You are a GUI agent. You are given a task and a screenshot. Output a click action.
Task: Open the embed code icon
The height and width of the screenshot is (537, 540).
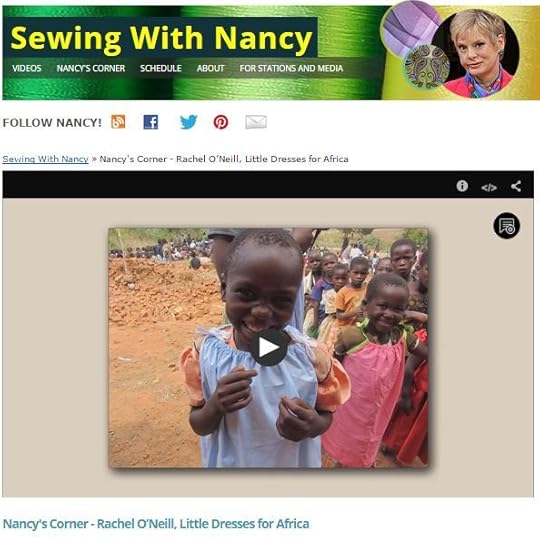[x=489, y=187]
